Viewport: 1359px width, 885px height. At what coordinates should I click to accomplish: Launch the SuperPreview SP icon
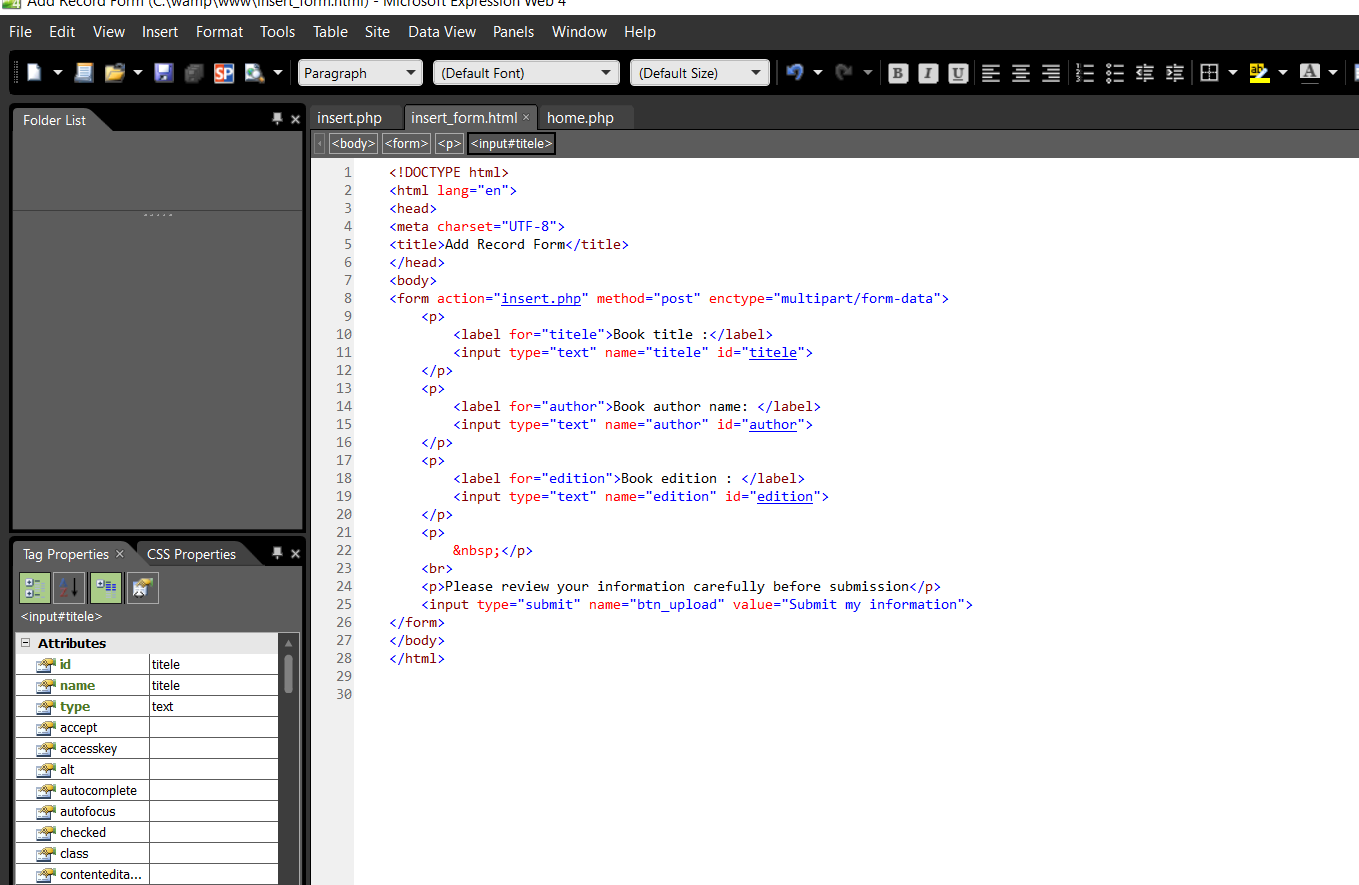pos(224,72)
